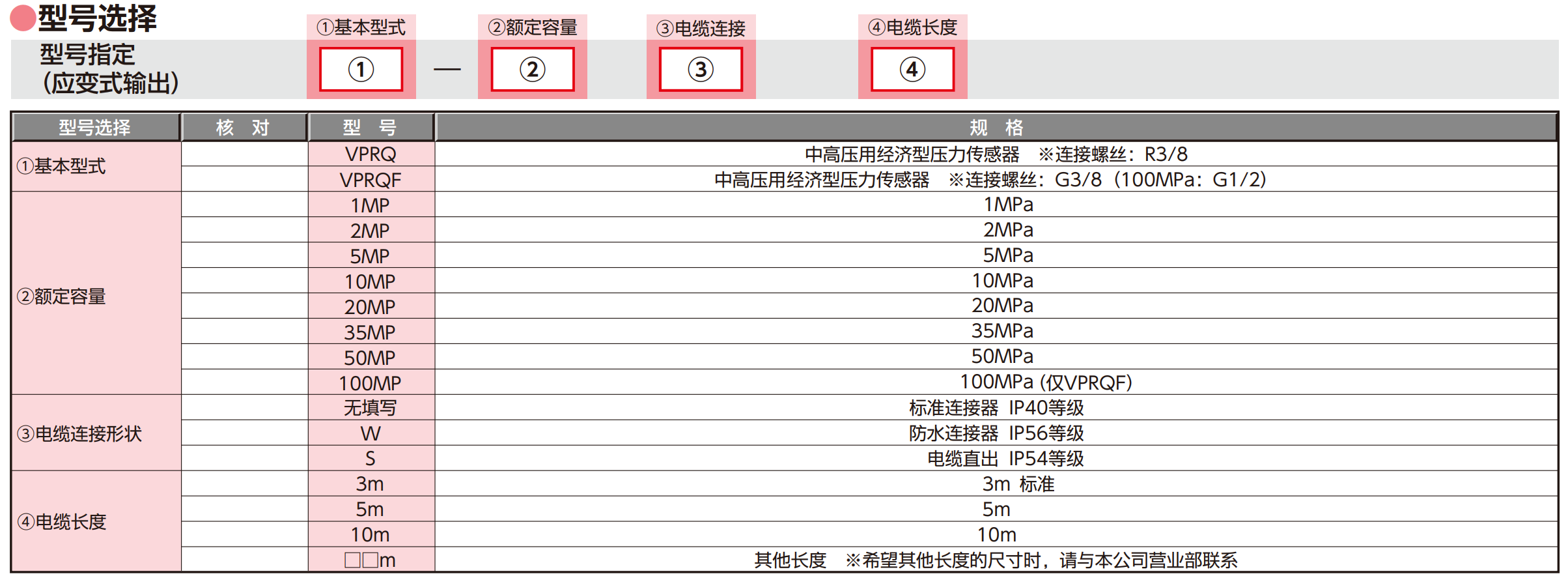Viewport: 1568px width, 576px height.
Task: Click the 1MPa specification cell
Action: tap(996, 205)
